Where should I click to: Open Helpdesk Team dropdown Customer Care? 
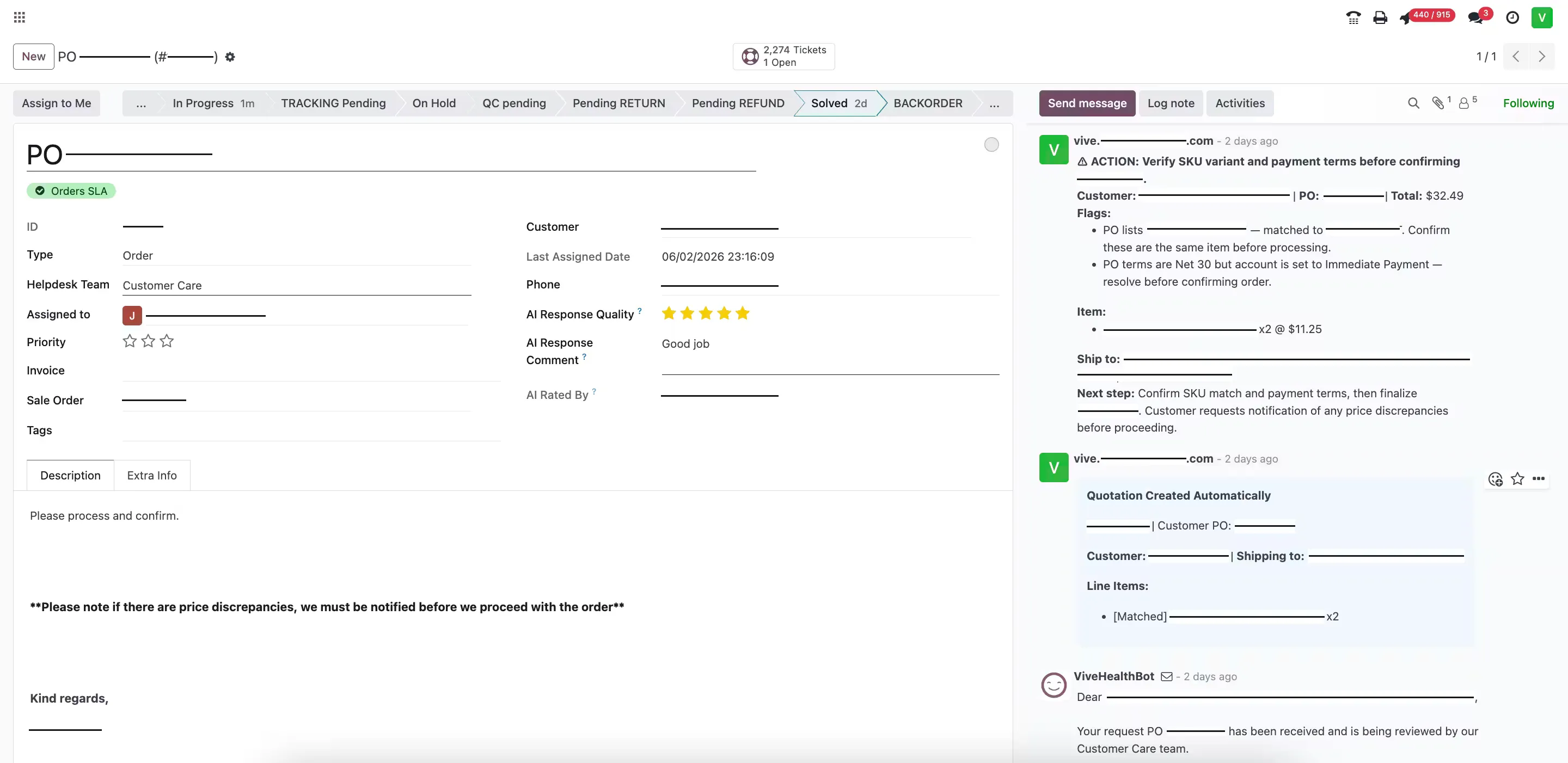[x=296, y=285]
